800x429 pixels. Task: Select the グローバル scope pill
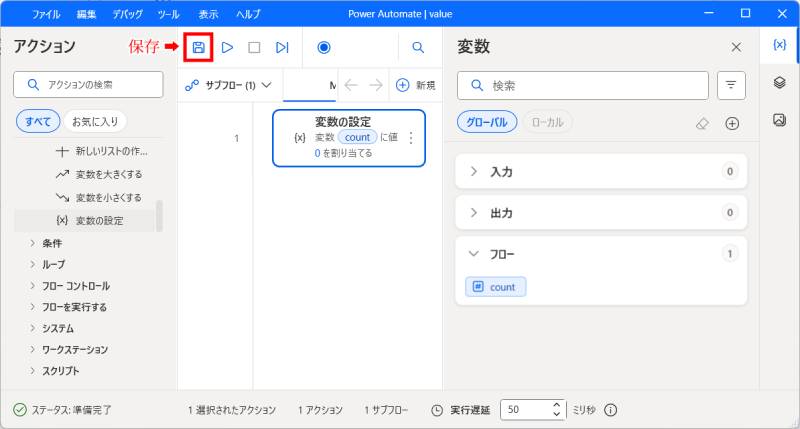(x=487, y=122)
